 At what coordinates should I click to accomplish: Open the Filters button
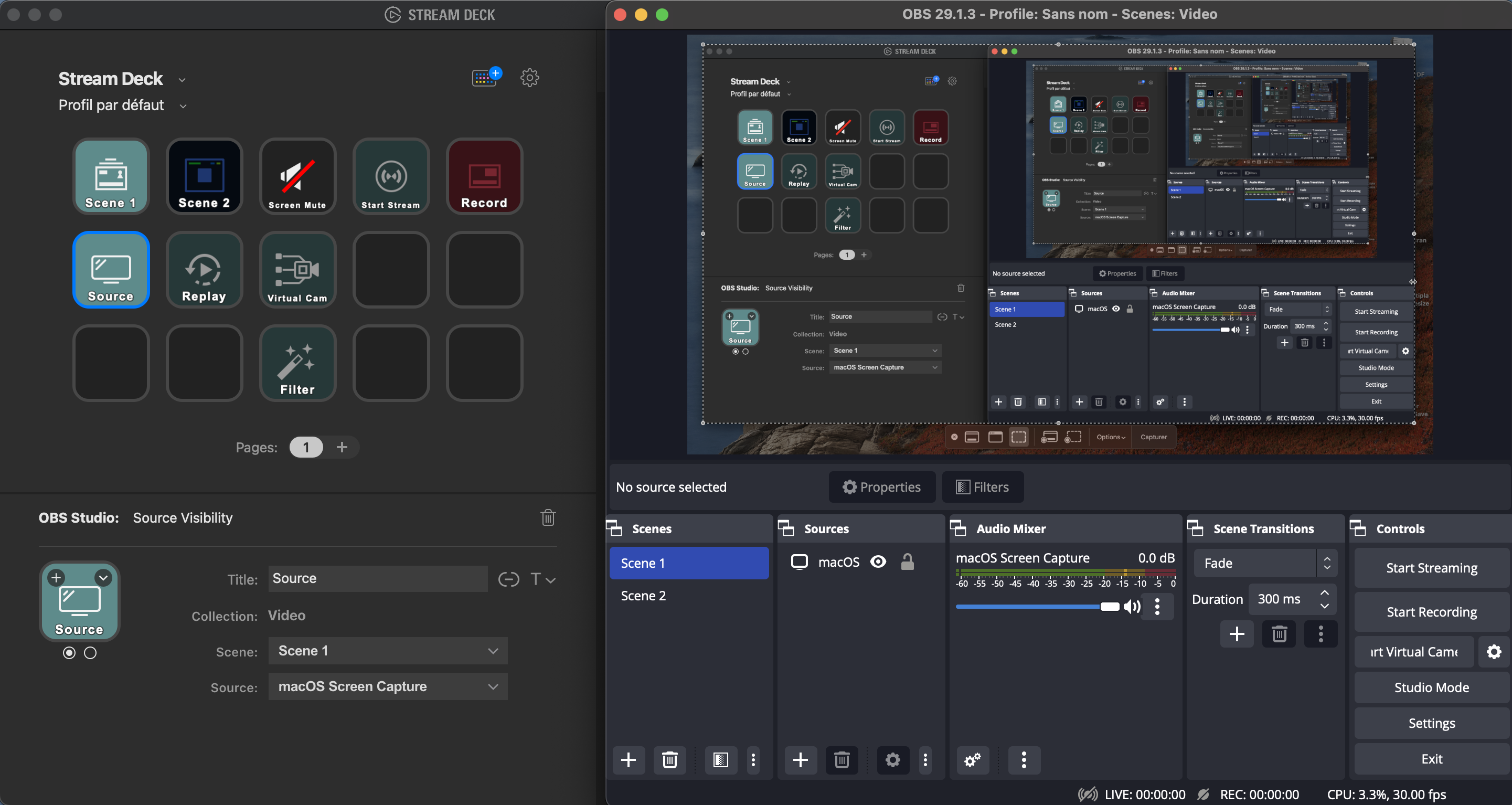click(x=983, y=487)
